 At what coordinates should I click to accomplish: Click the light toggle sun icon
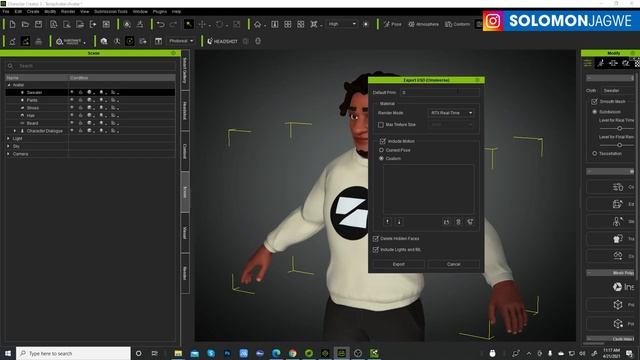366,24
